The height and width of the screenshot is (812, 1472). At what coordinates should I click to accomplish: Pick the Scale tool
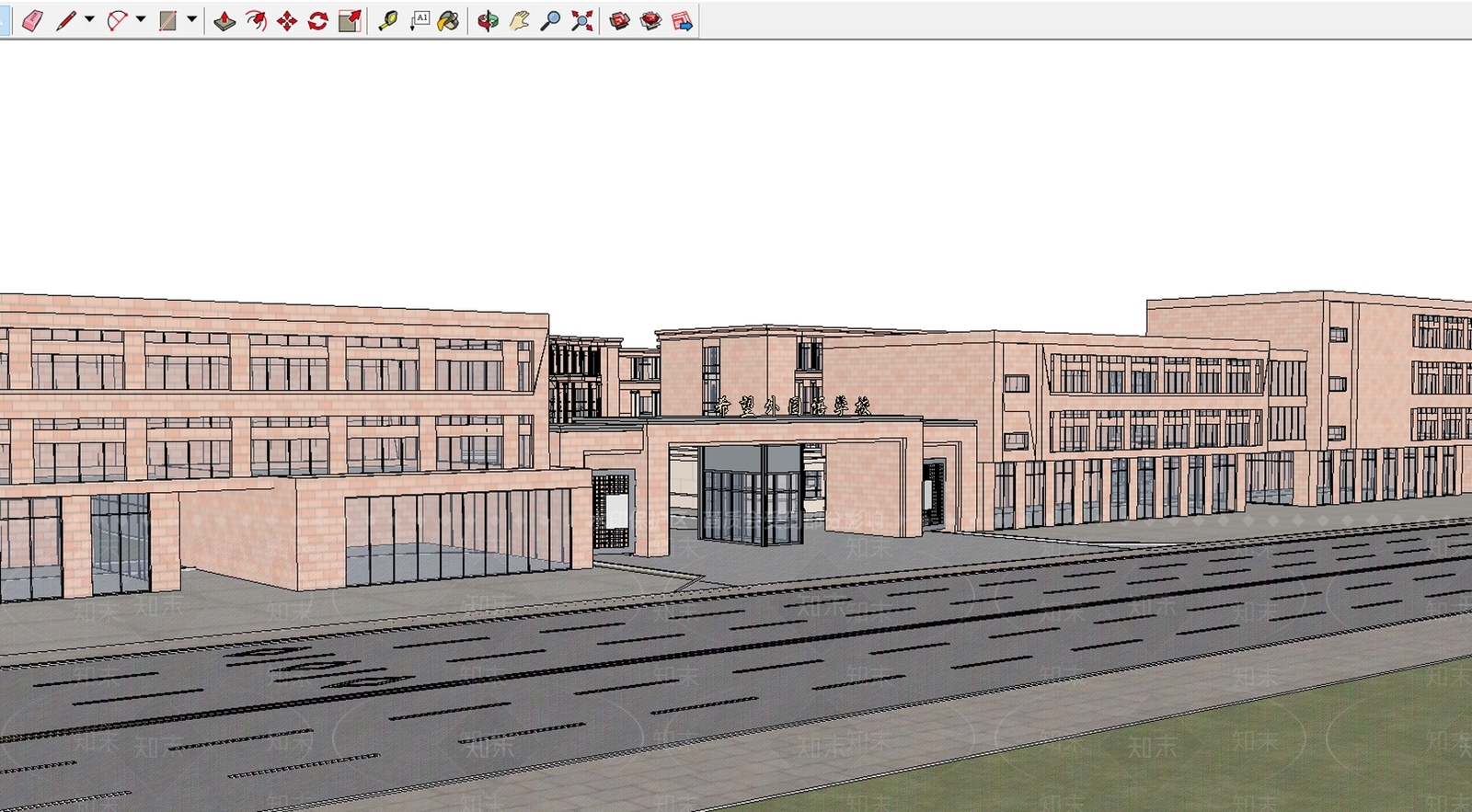tap(350, 20)
